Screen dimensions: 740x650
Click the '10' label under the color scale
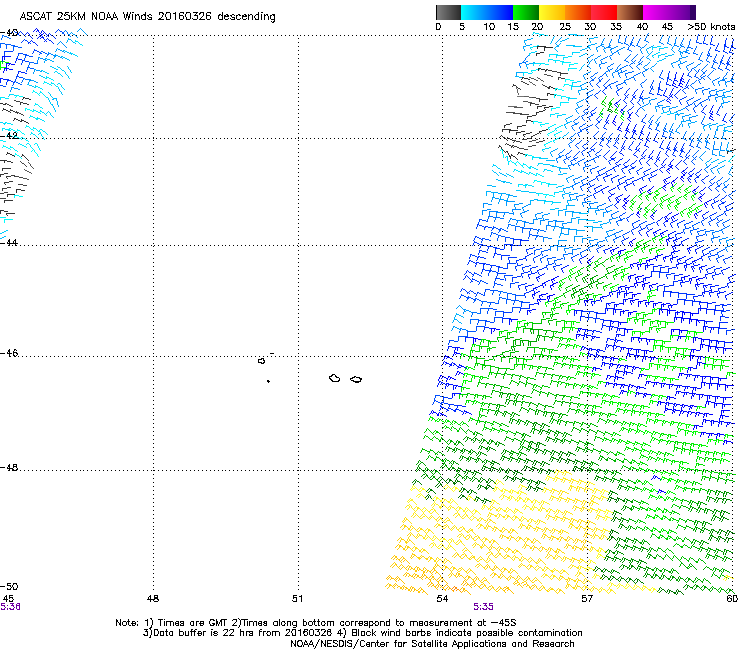pyautogui.click(x=489, y=27)
